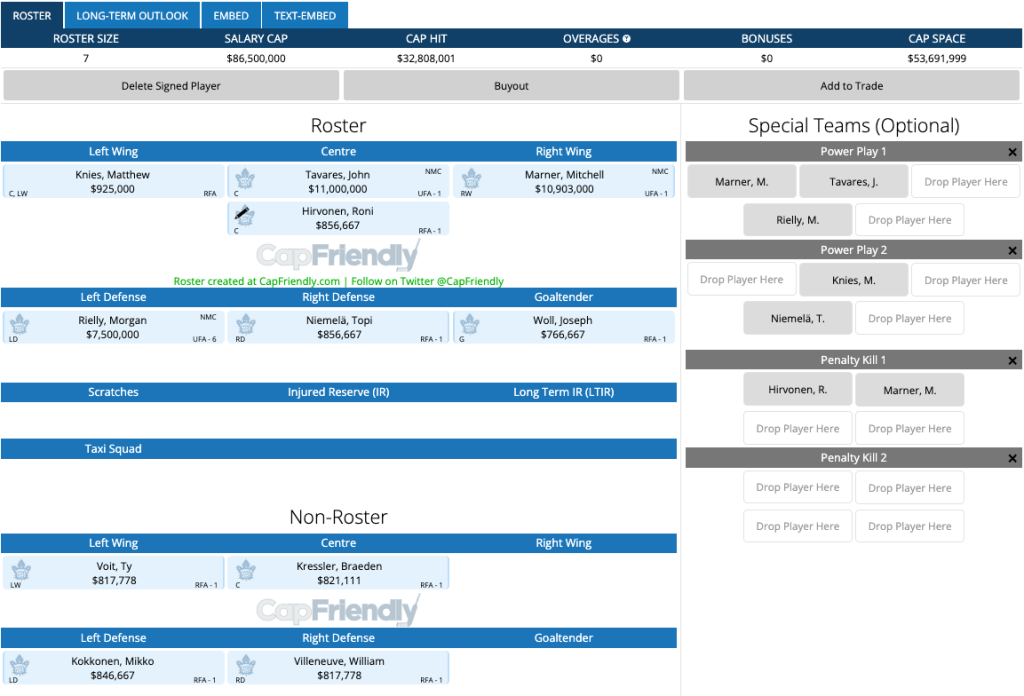1024x696 pixels.
Task: Switch to the Long-Term Outlook tab
Action: [132, 16]
